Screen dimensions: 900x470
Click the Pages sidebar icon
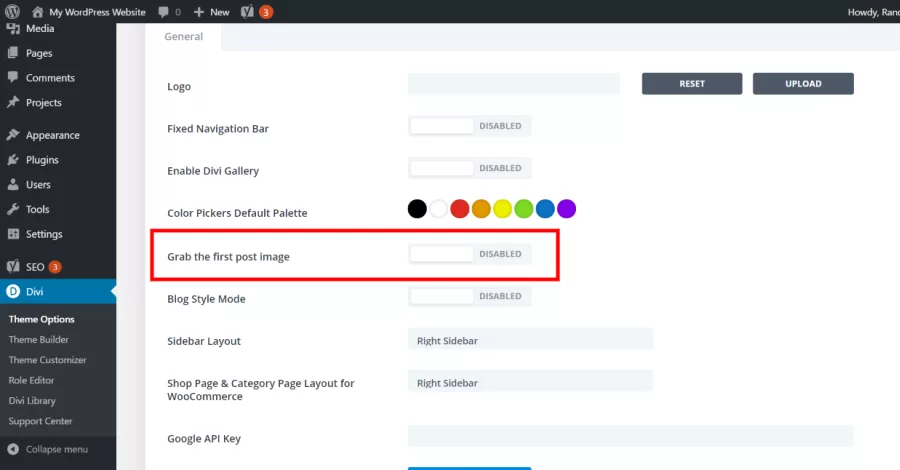tap(13, 53)
